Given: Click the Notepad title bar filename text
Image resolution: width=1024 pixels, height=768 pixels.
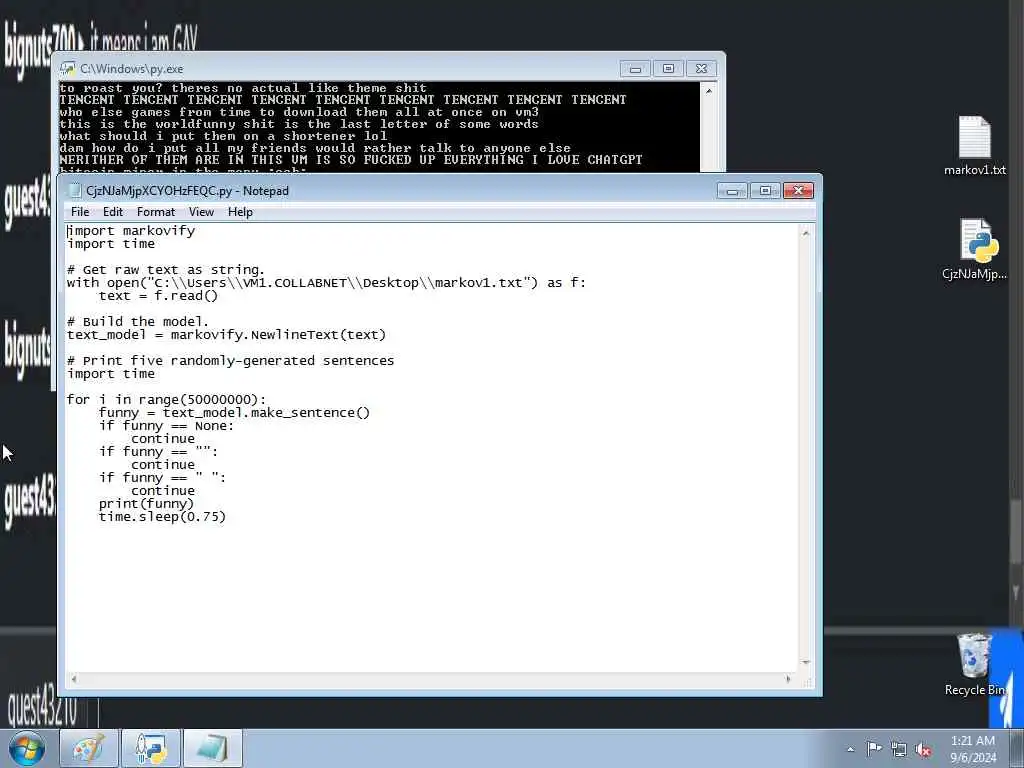Looking at the screenshot, I should pos(187,191).
